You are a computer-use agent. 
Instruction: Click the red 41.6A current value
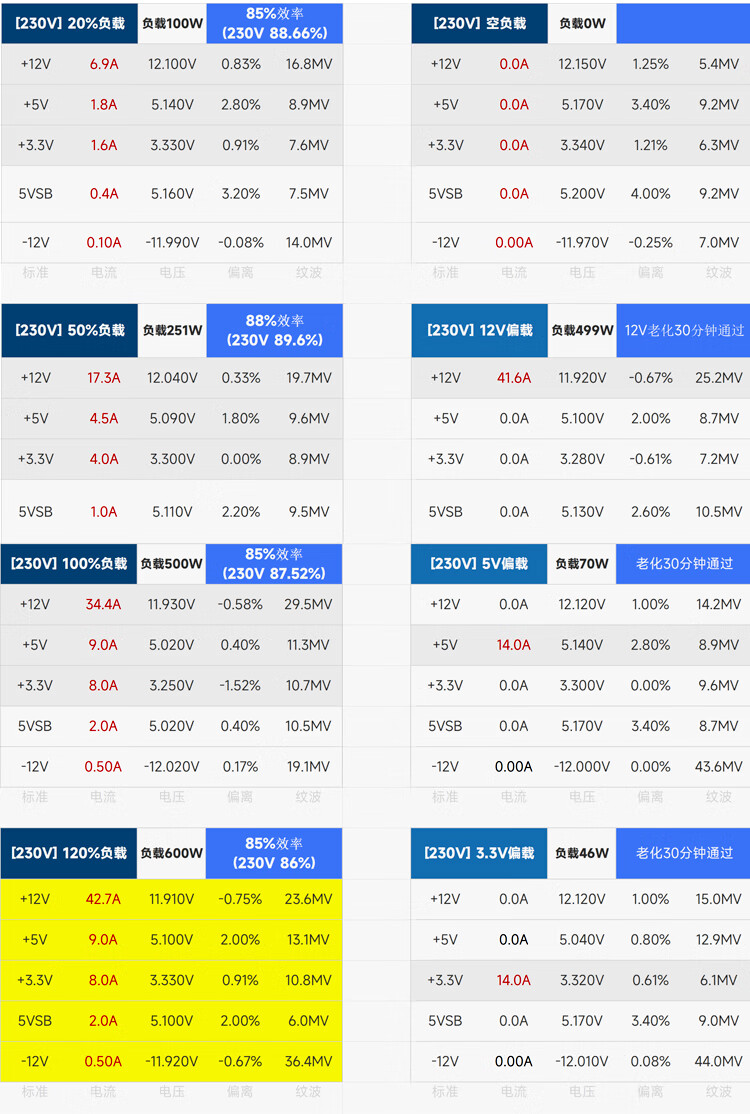(x=514, y=378)
